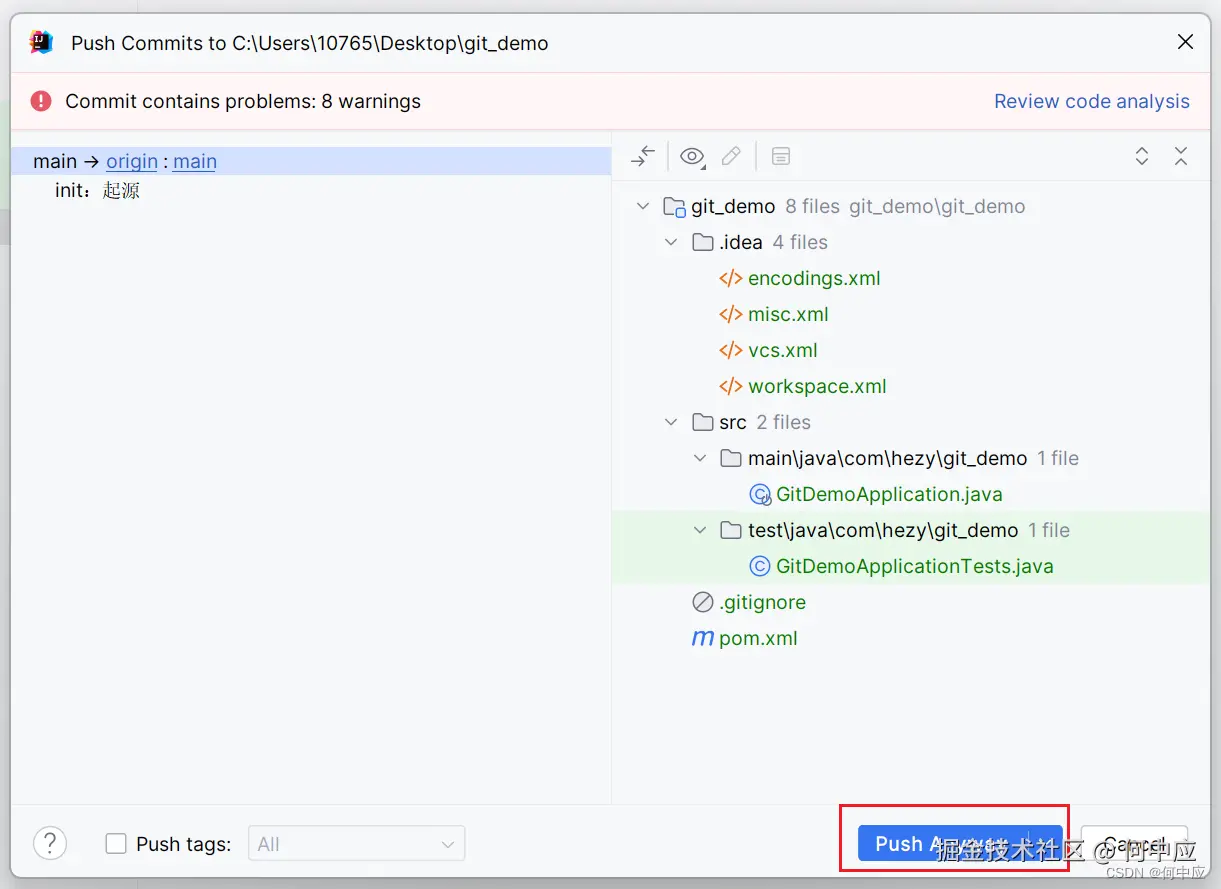This screenshot has width=1221, height=889.
Task: Click the XML icon next to workspace.xml
Action: click(731, 386)
